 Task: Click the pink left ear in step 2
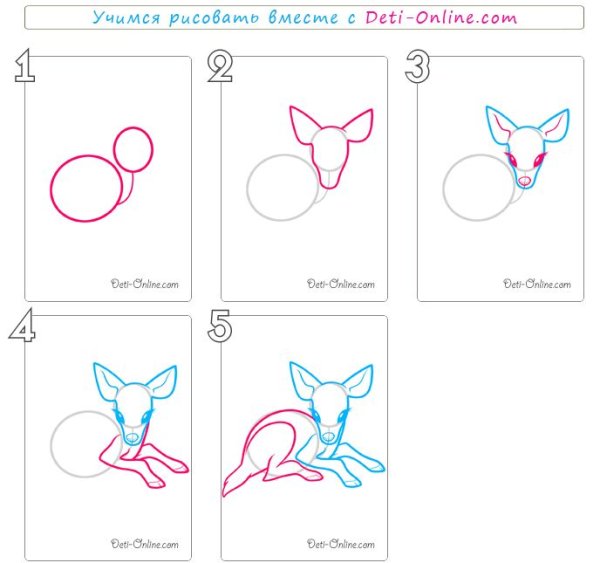pyautogui.click(x=303, y=124)
